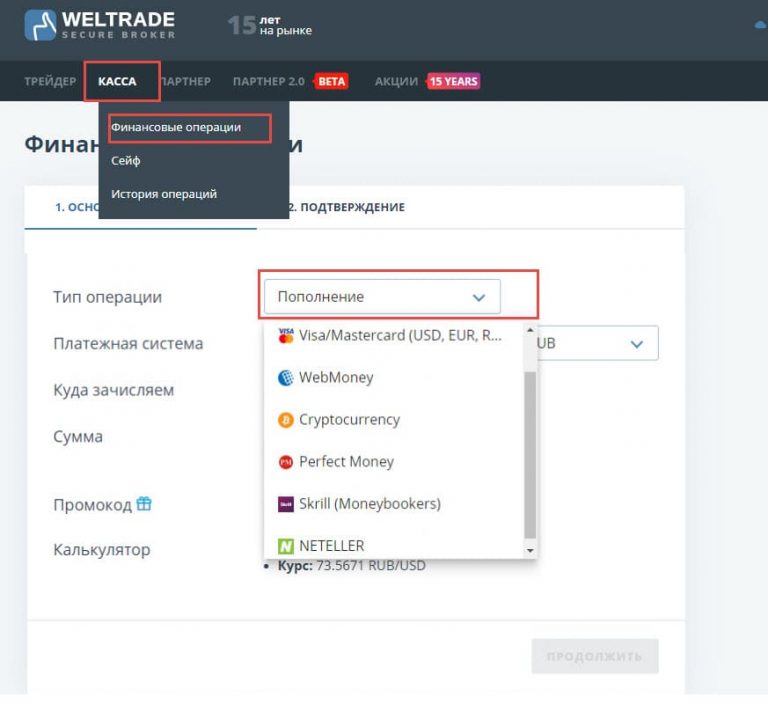This screenshot has height=704, width=768.
Task: Open the Тип операции dropdown
Action: click(382, 297)
